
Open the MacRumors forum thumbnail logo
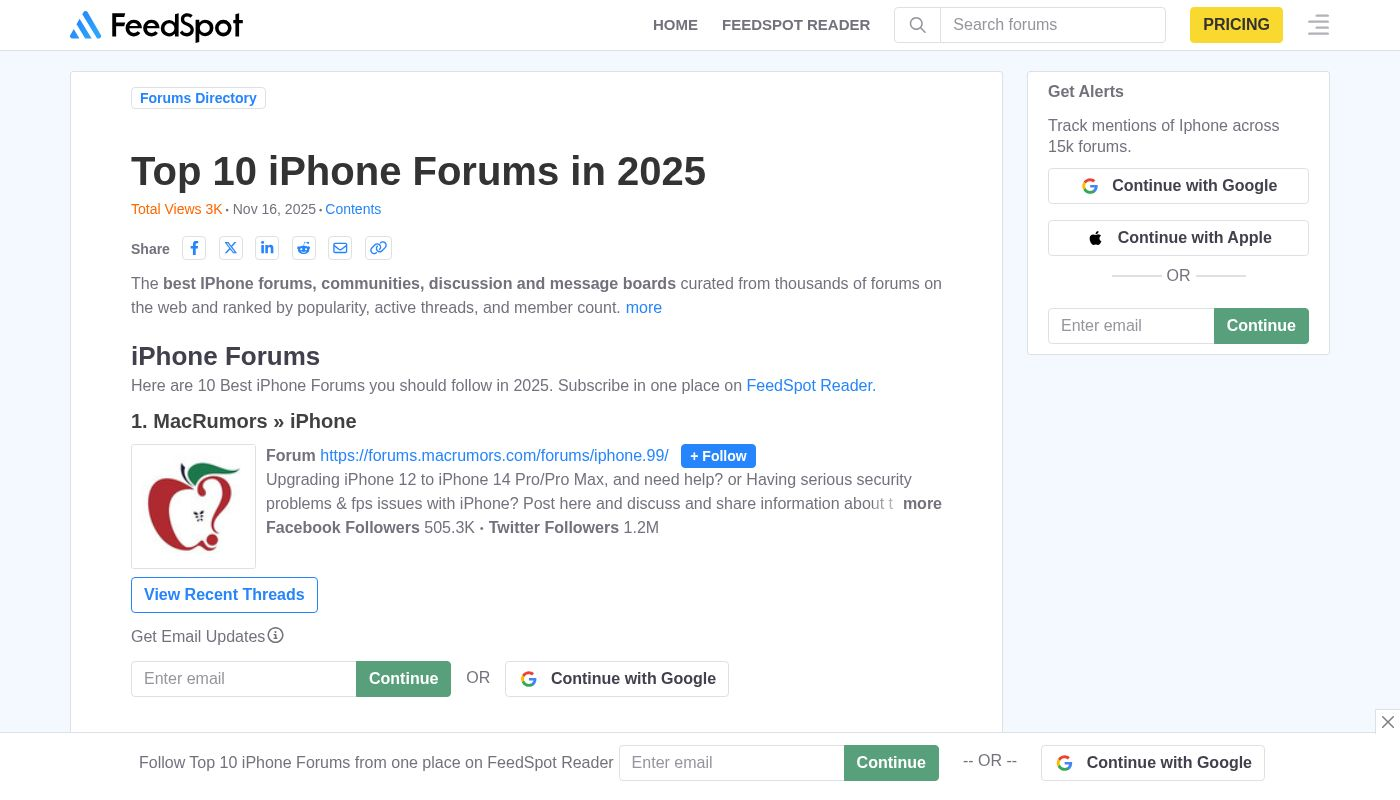click(194, 507)
